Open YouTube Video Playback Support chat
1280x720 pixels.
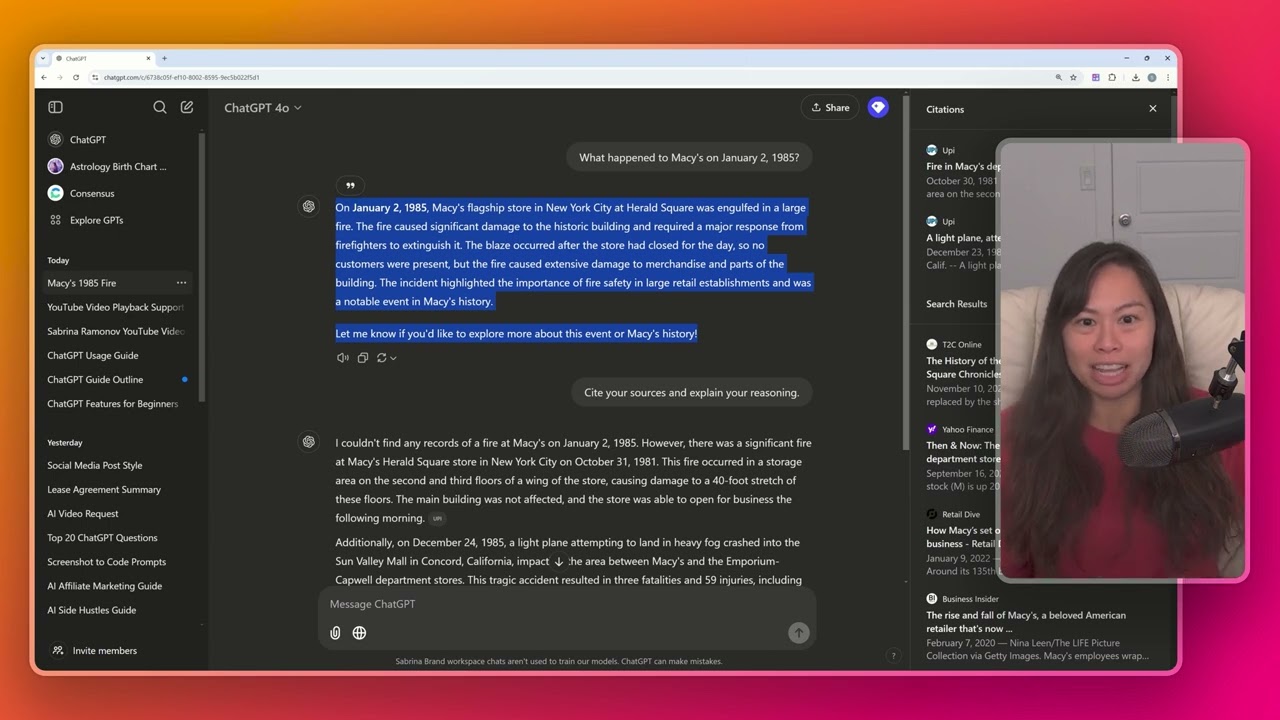point(118,307)
